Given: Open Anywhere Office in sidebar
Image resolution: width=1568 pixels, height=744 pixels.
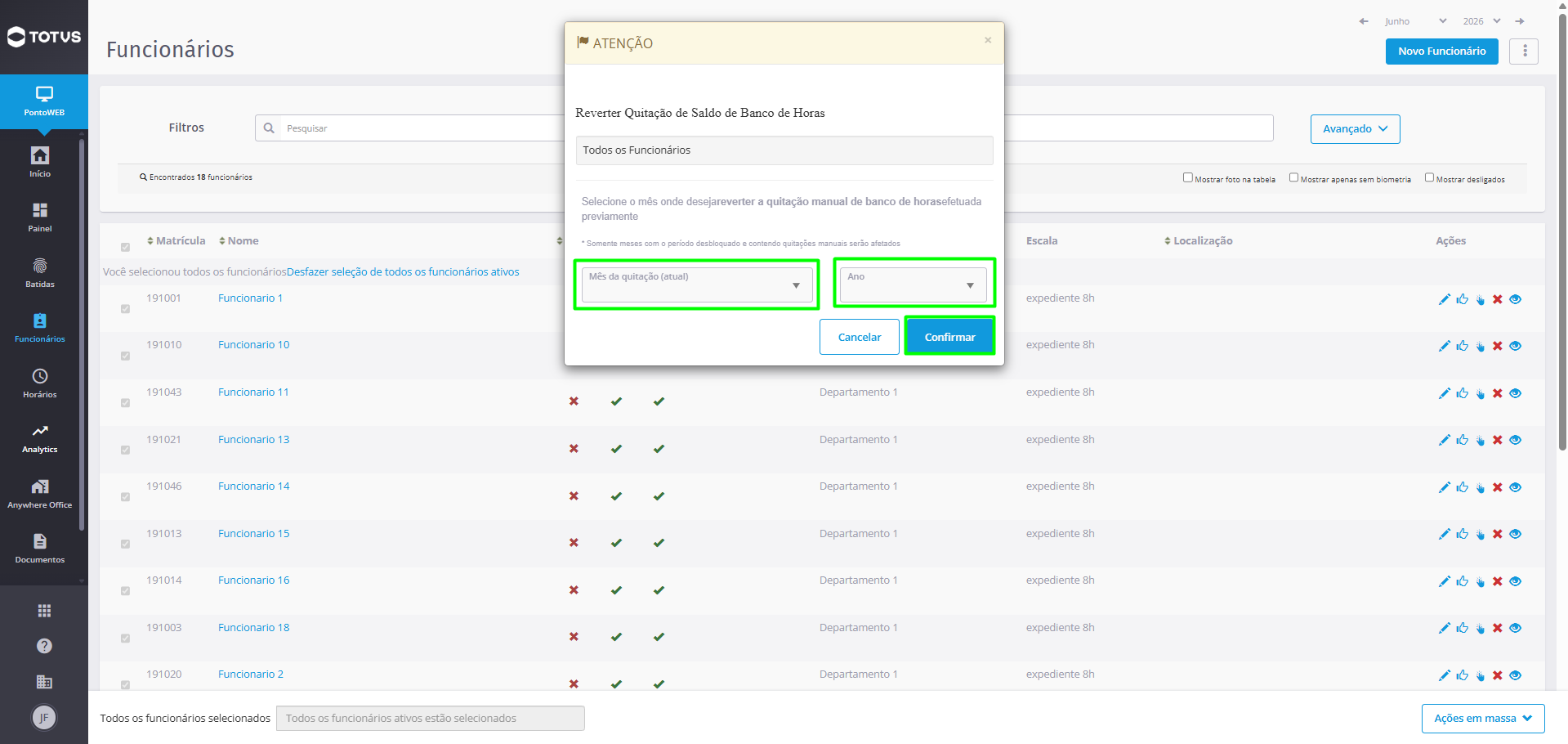Looking at the screenshot, I should (40, 493).
